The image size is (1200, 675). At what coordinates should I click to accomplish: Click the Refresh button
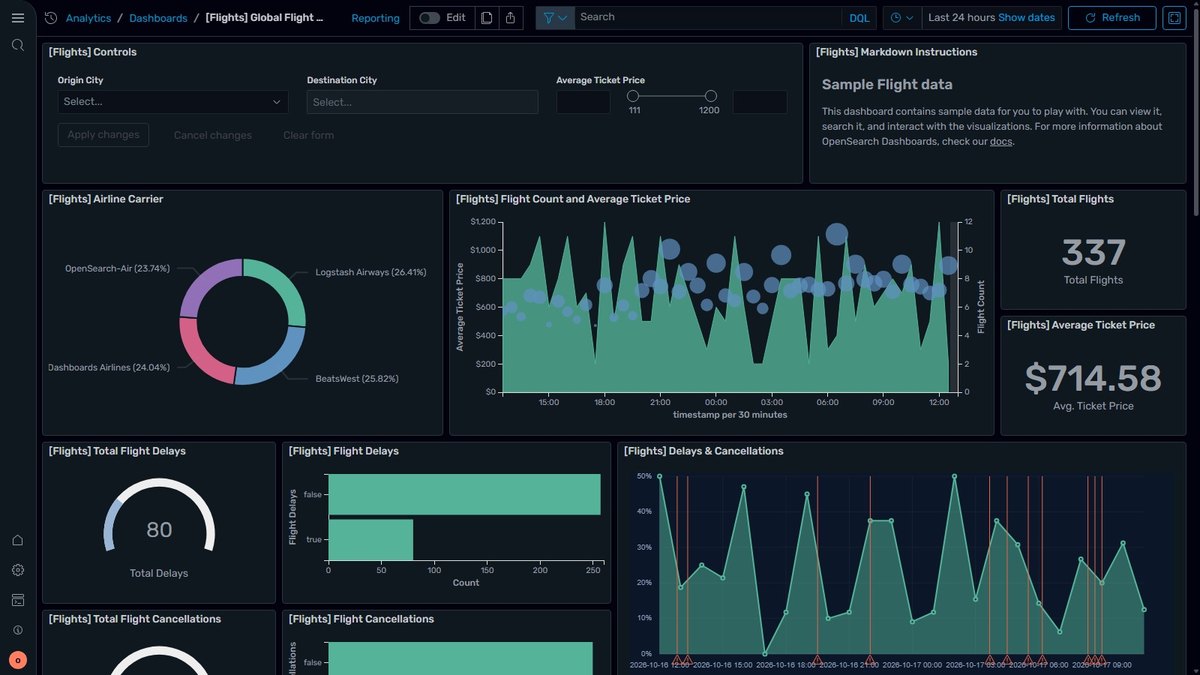click(1112, 18)
